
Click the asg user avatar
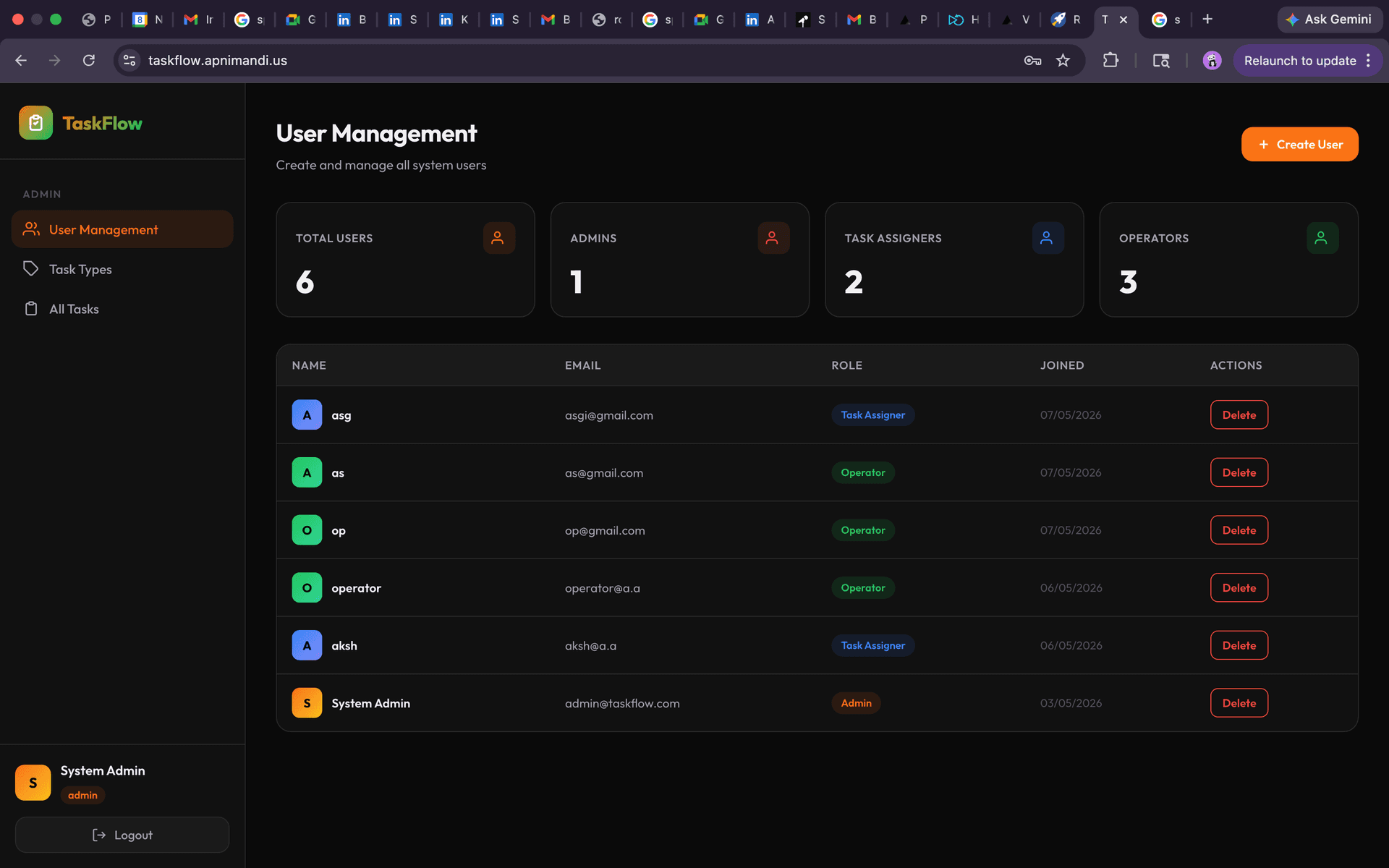coord(307,415)
